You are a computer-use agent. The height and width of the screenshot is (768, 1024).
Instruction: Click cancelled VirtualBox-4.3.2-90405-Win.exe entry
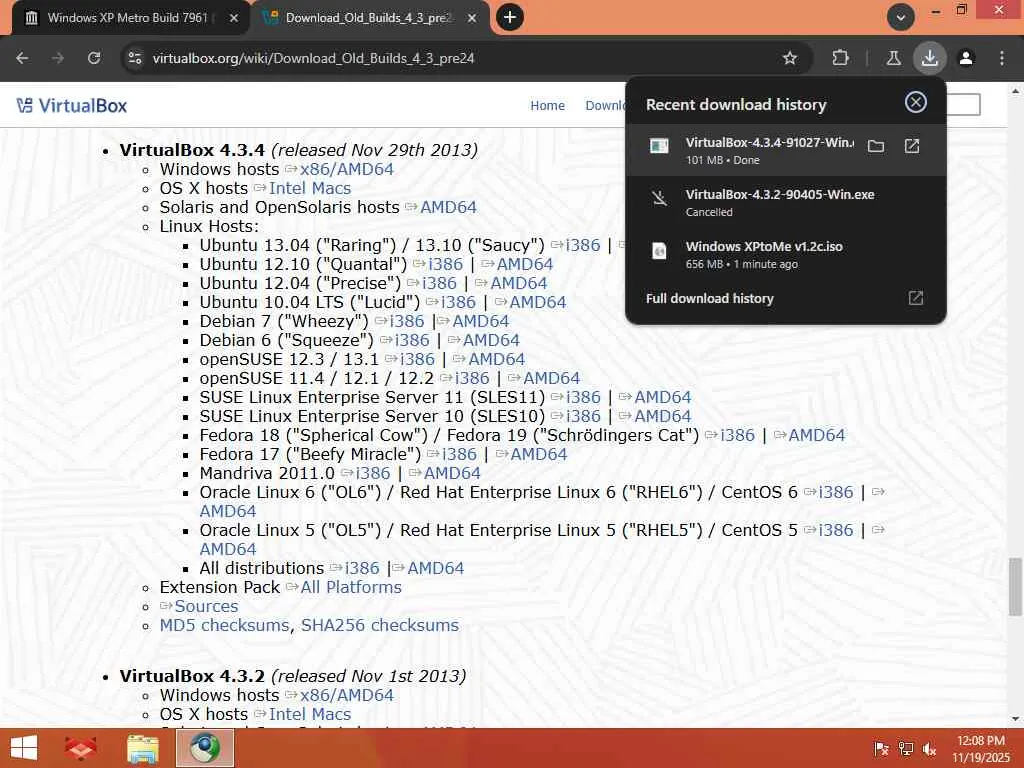[x=786, y=202]
